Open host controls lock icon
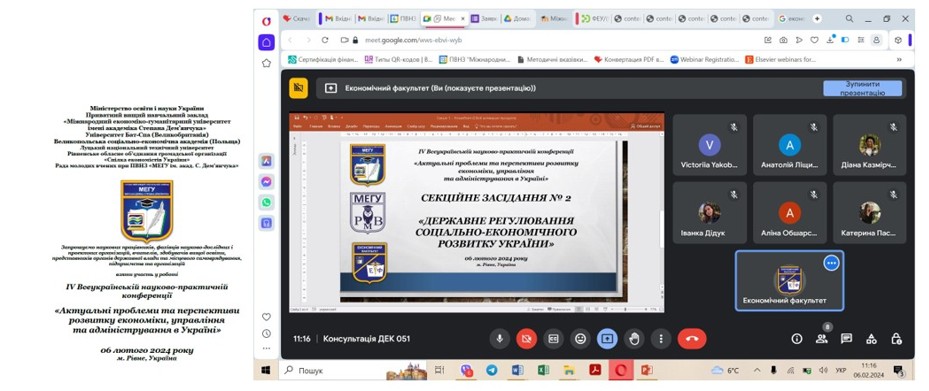Screen dimensions: 929x391 896,339
